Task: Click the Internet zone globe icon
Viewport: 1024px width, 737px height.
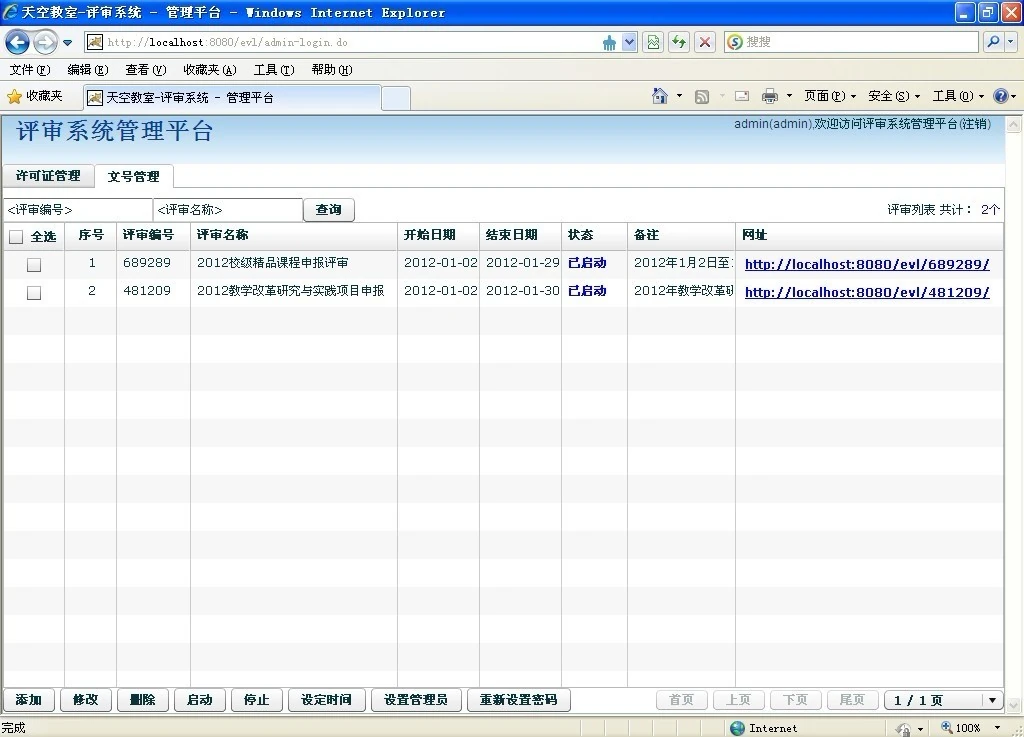Action: (738, 728)
